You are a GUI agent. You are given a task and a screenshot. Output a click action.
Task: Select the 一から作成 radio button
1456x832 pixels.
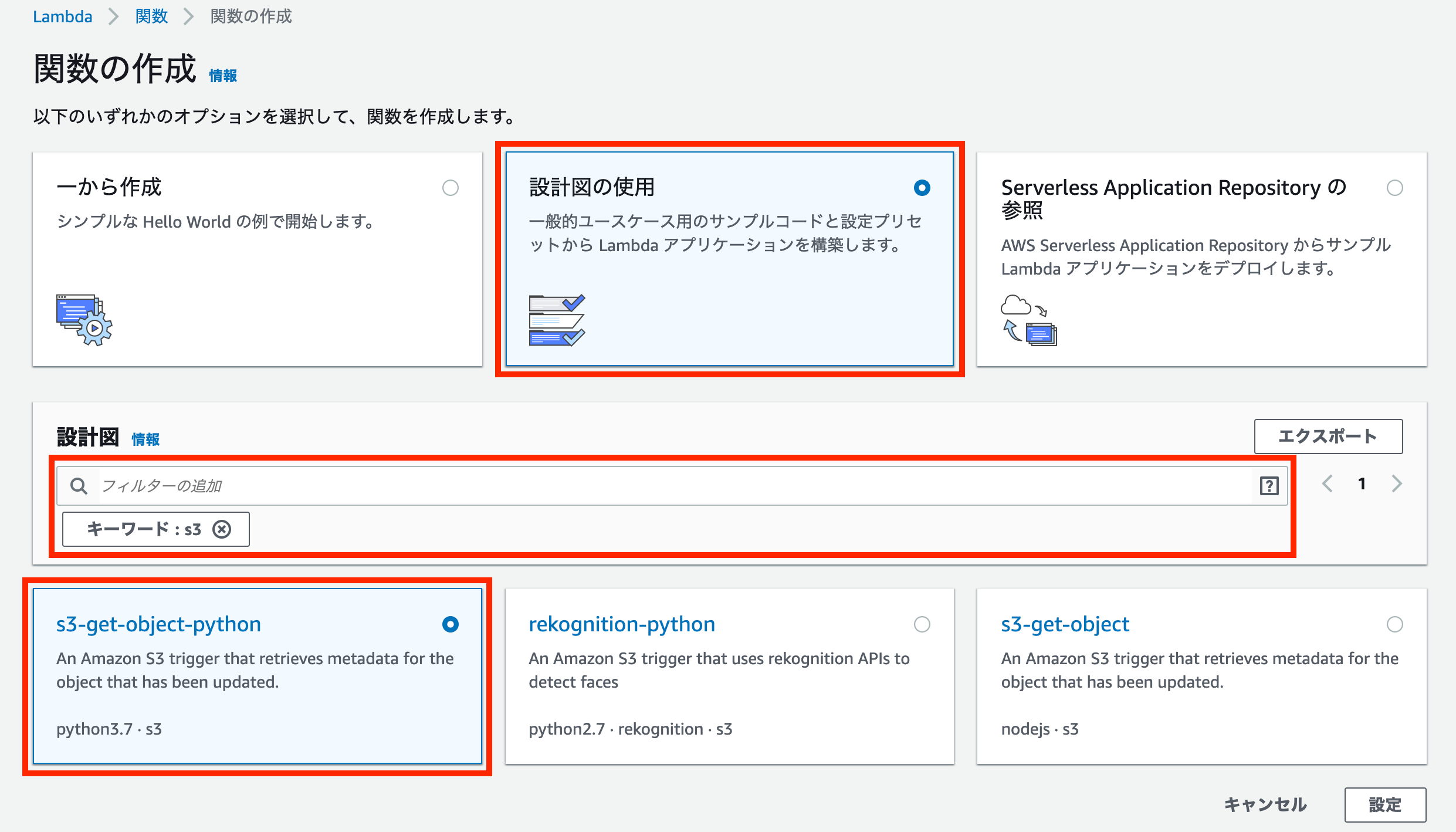click(x=450, y=188)
